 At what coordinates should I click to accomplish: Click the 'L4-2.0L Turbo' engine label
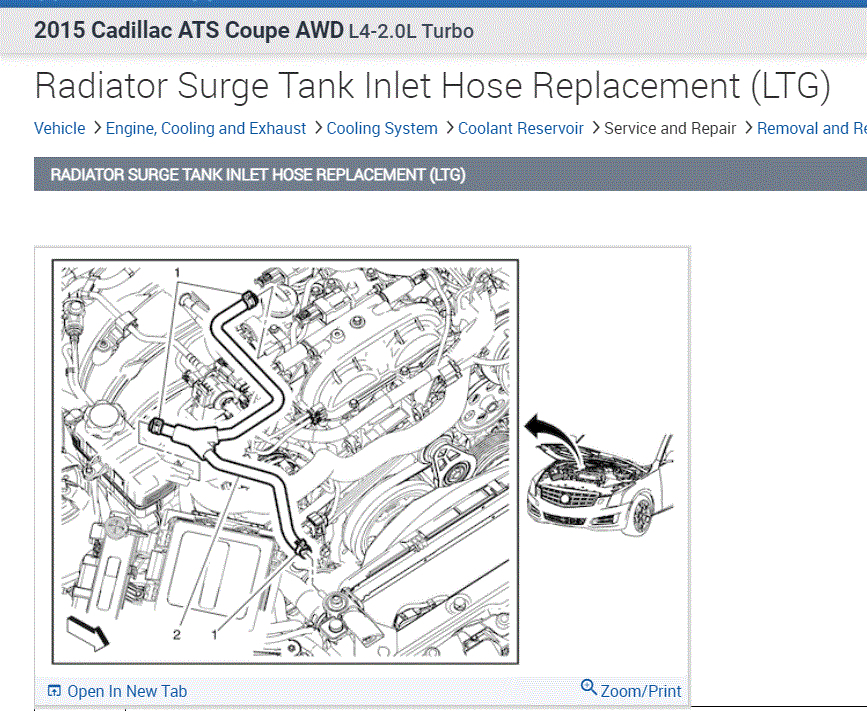[x=411, y=31]
